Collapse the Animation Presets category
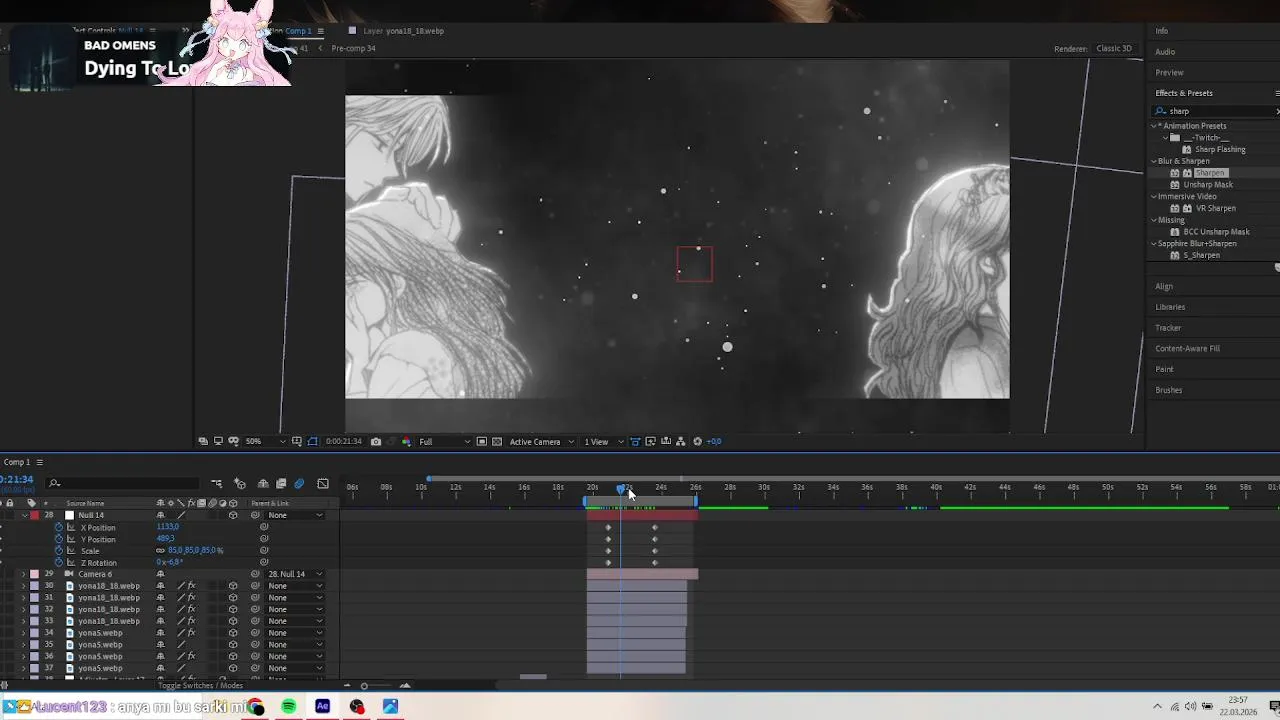The height and width of the screenshot is (720, 1280). (1154, 126)
